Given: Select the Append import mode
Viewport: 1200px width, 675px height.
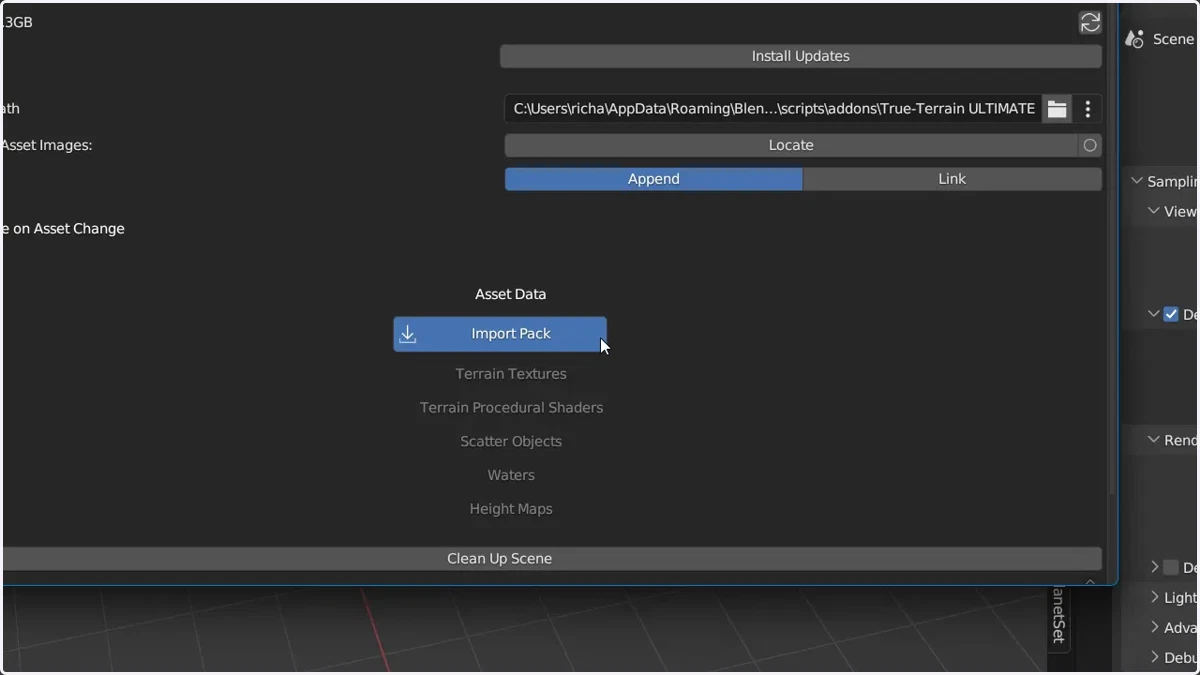Looking at the screenshot, I should 654,179.
